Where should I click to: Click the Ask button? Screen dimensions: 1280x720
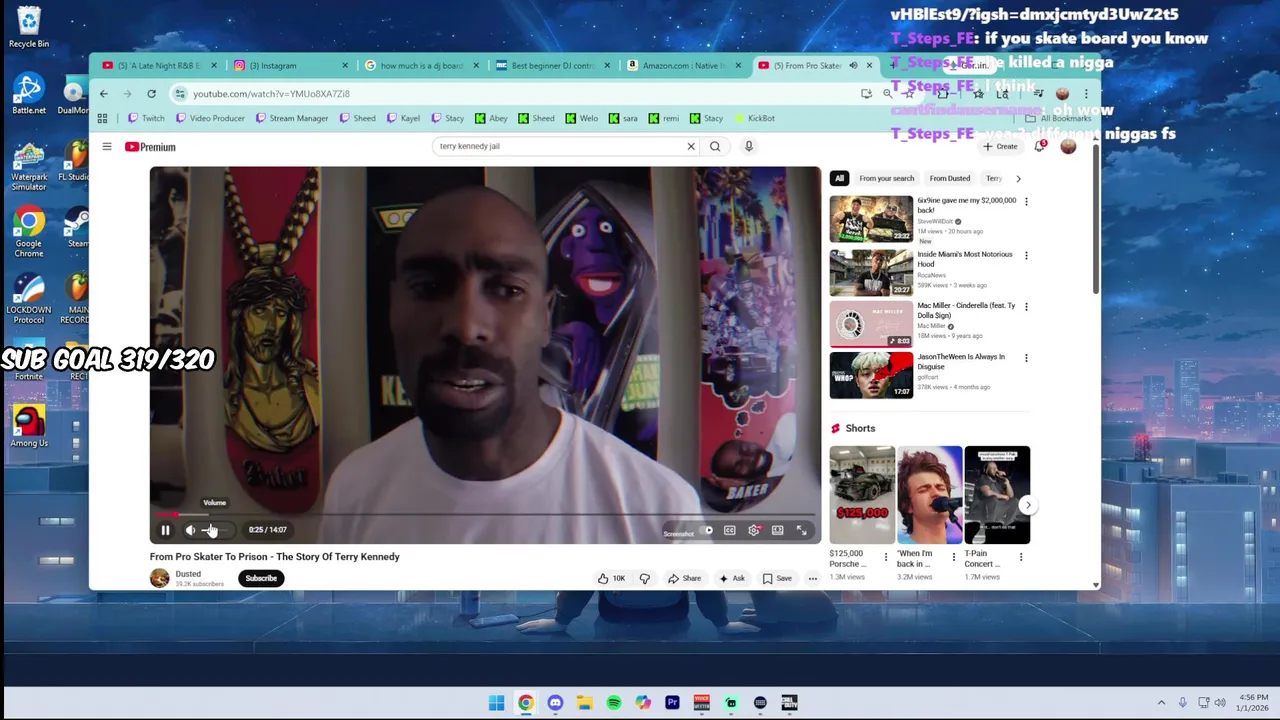(x=732, y=578)
